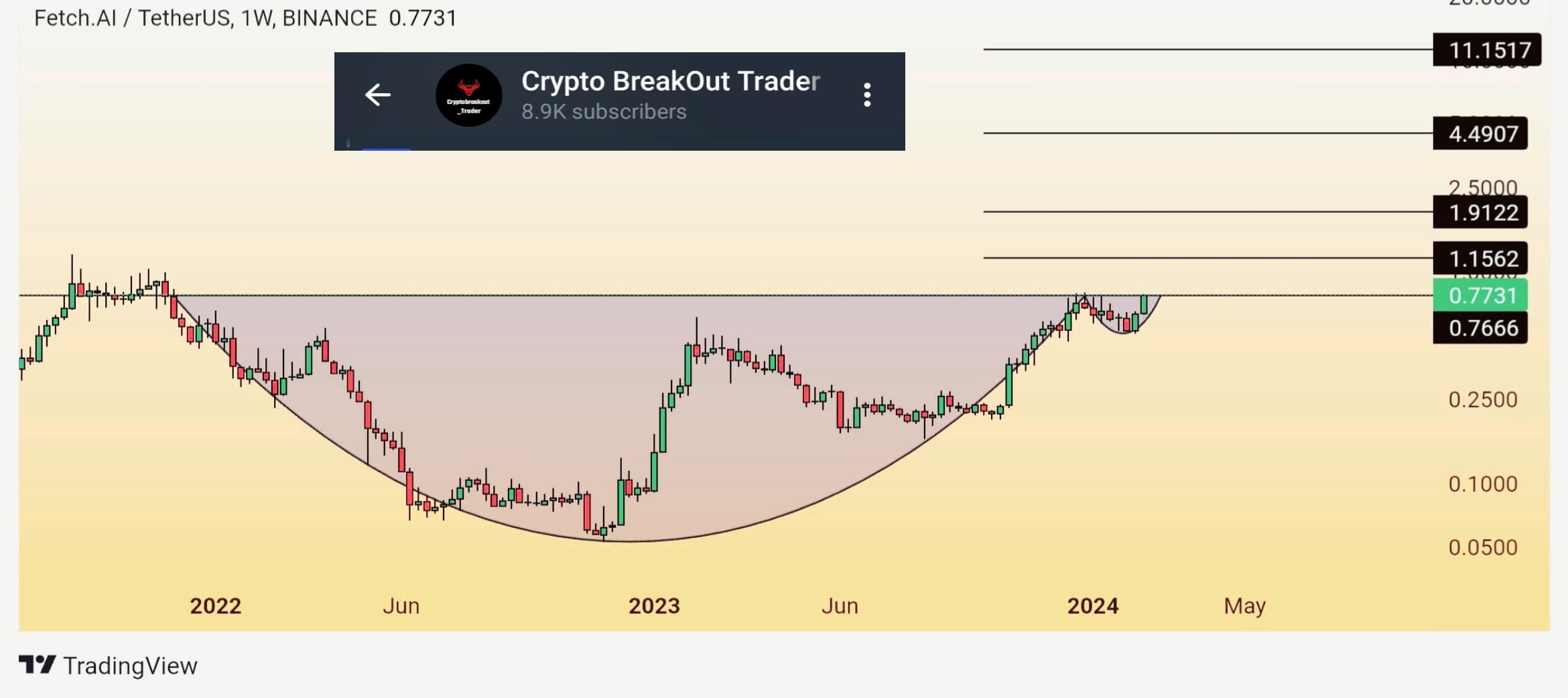The image size is (1568, 698).
Task: Expand the 1.1562 price level marker
Action: click(1481, 259)
